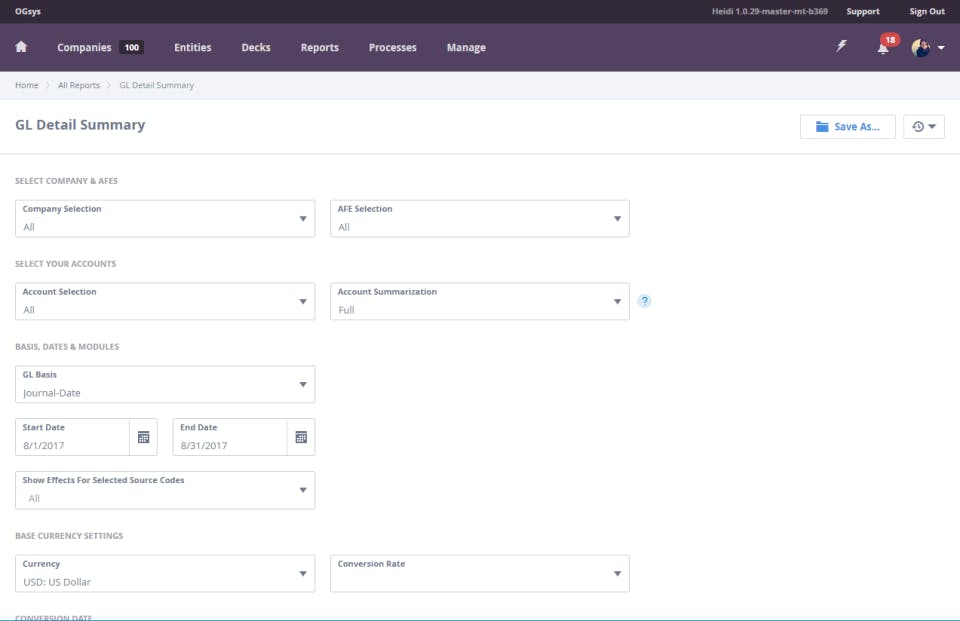960x621 pixels.
Task: Click into the End Date field
Action: click(x=230, y=437)
